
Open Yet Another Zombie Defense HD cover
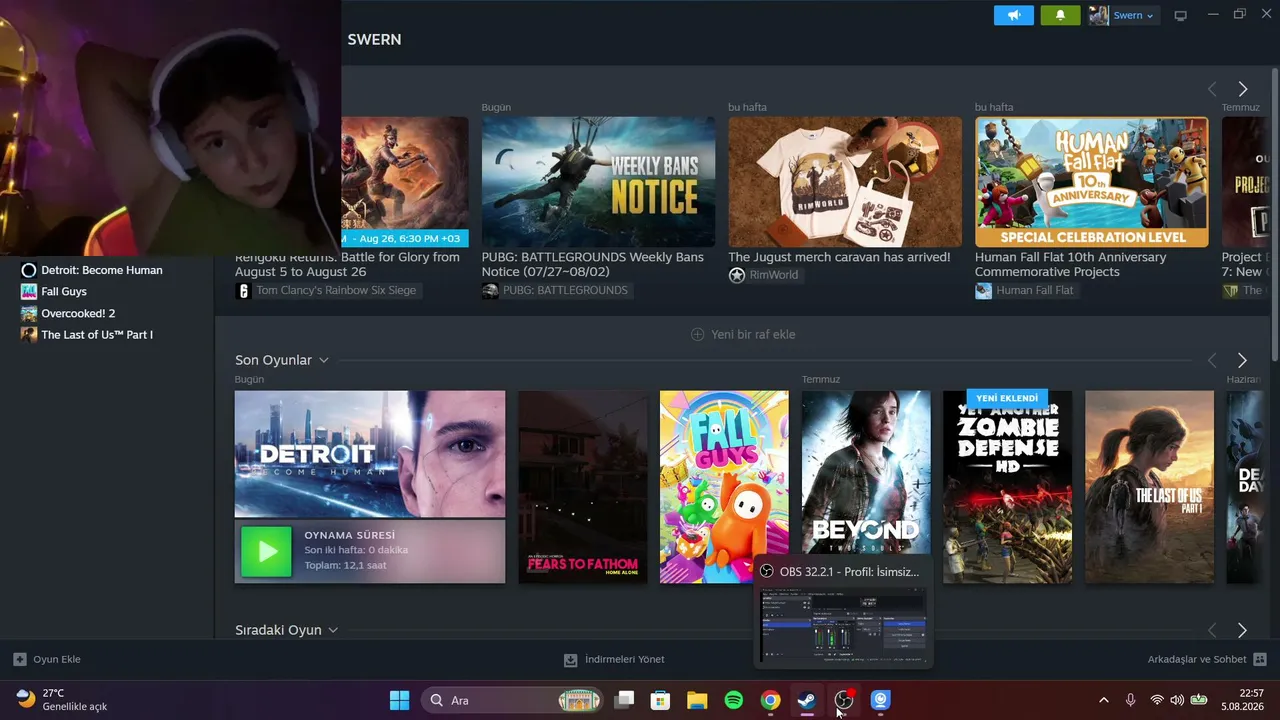tap(1007, 487)
